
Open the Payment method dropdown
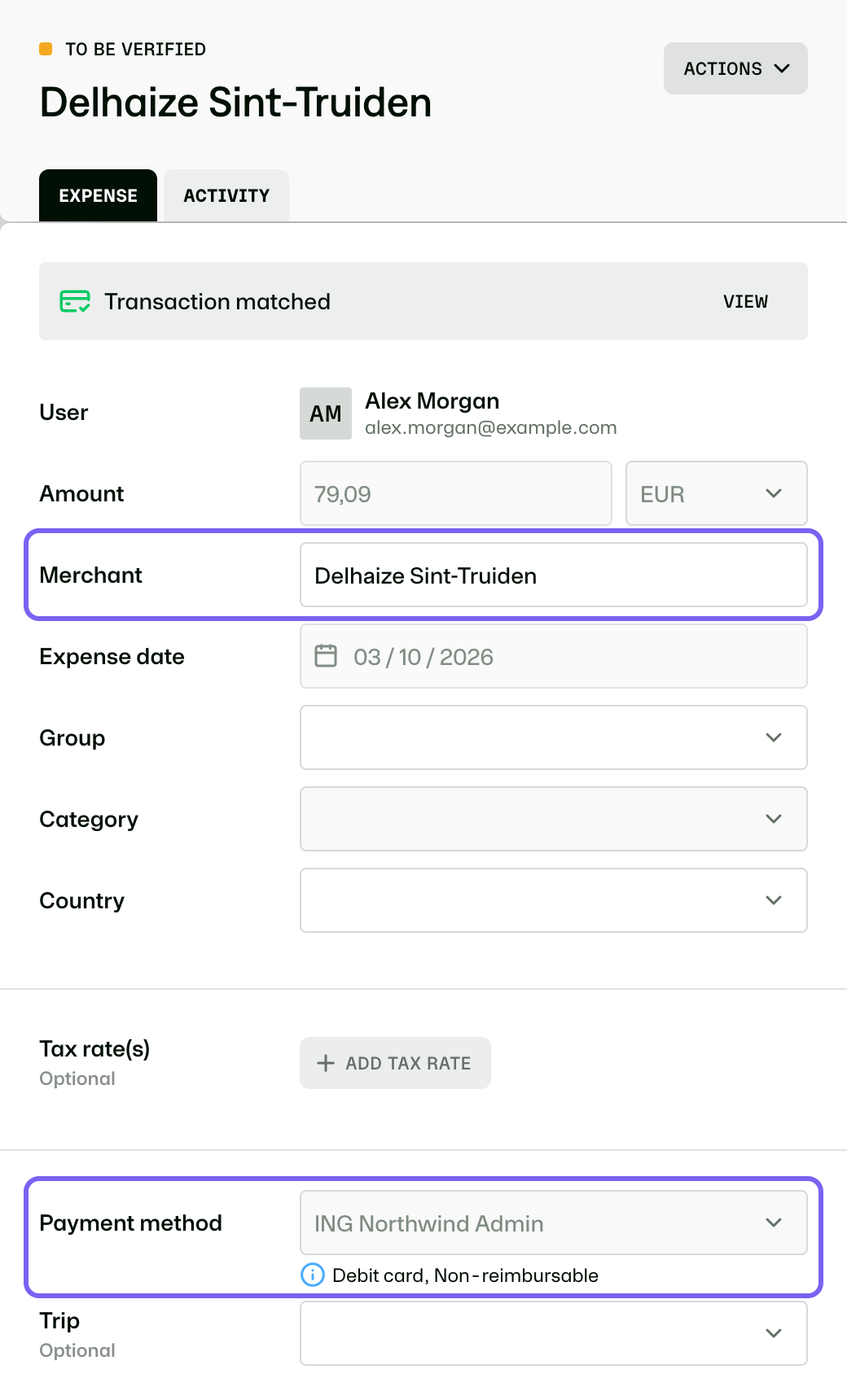(554, 1223)
